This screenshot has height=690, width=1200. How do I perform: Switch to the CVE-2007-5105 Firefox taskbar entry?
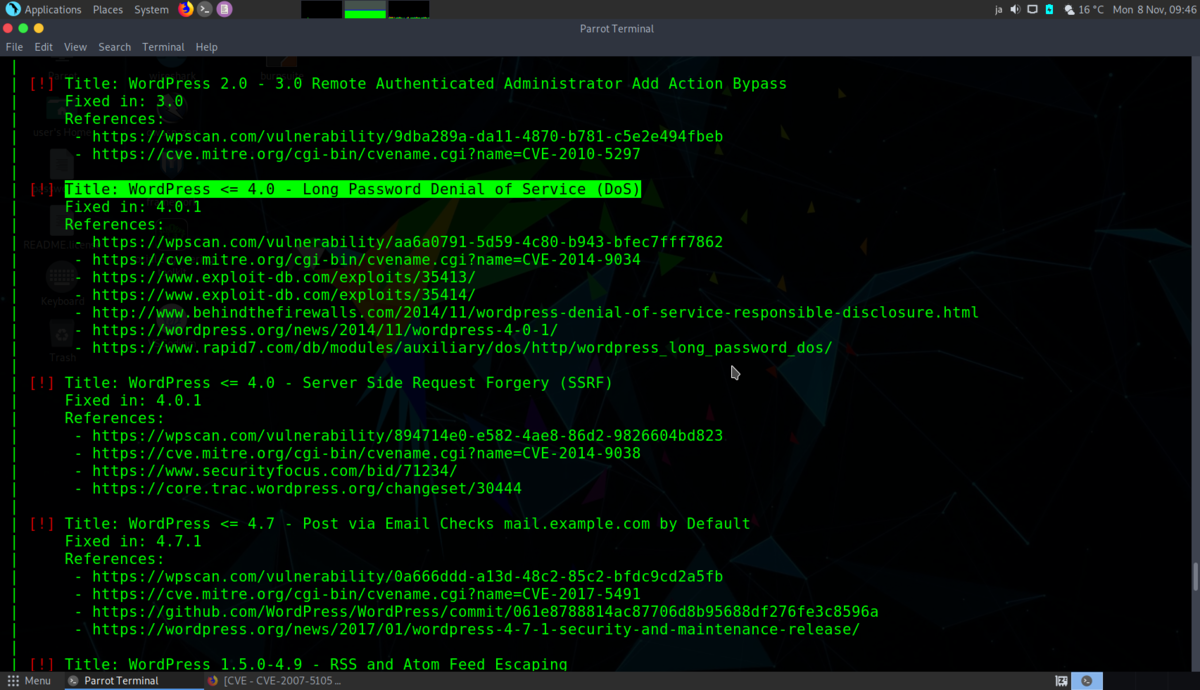[x=274, y=681]
